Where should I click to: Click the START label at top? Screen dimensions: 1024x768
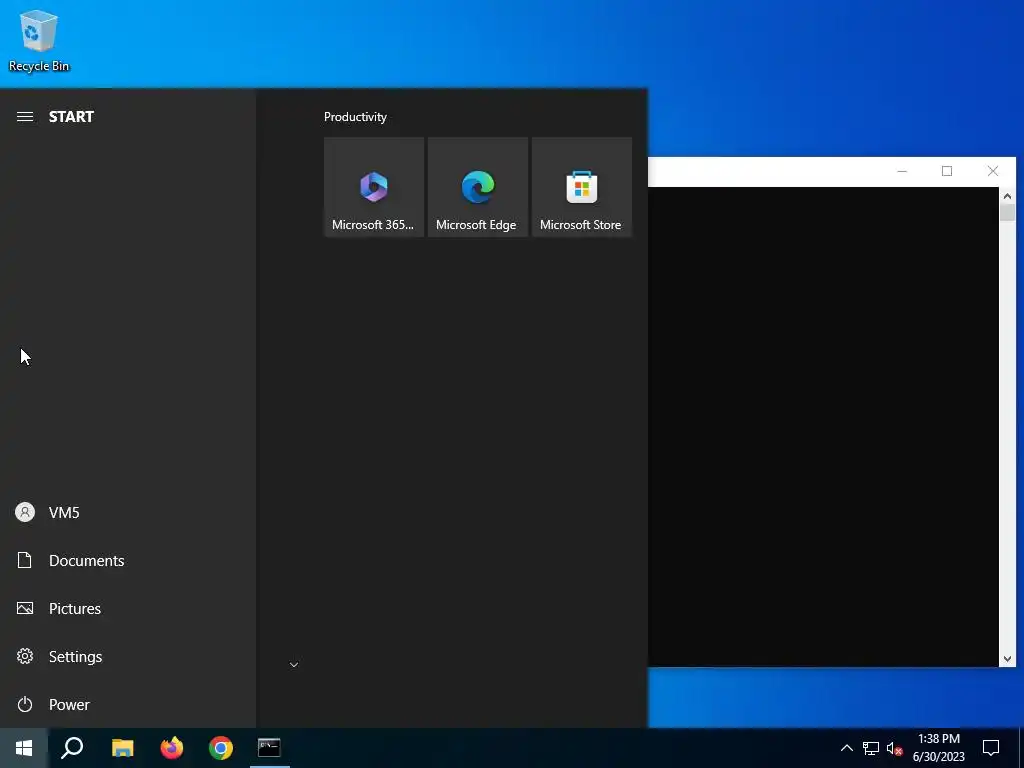point(71,117)
